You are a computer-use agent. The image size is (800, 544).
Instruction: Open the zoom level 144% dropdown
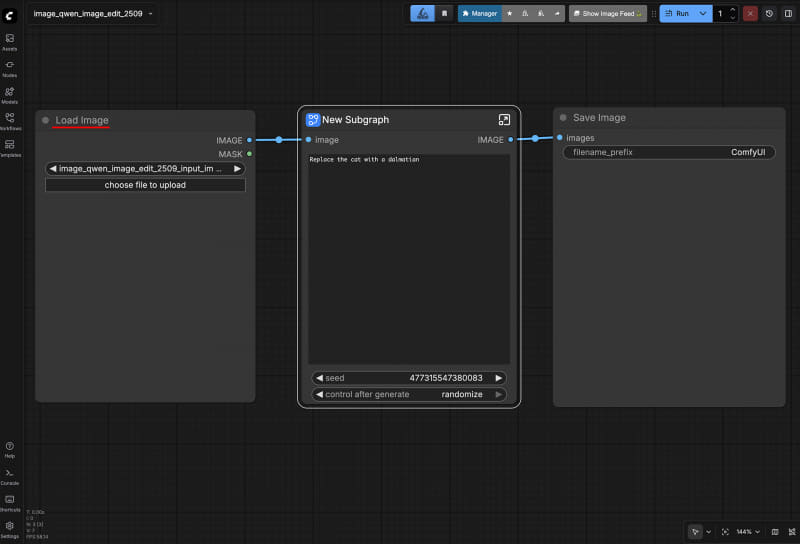click(748, 532)
